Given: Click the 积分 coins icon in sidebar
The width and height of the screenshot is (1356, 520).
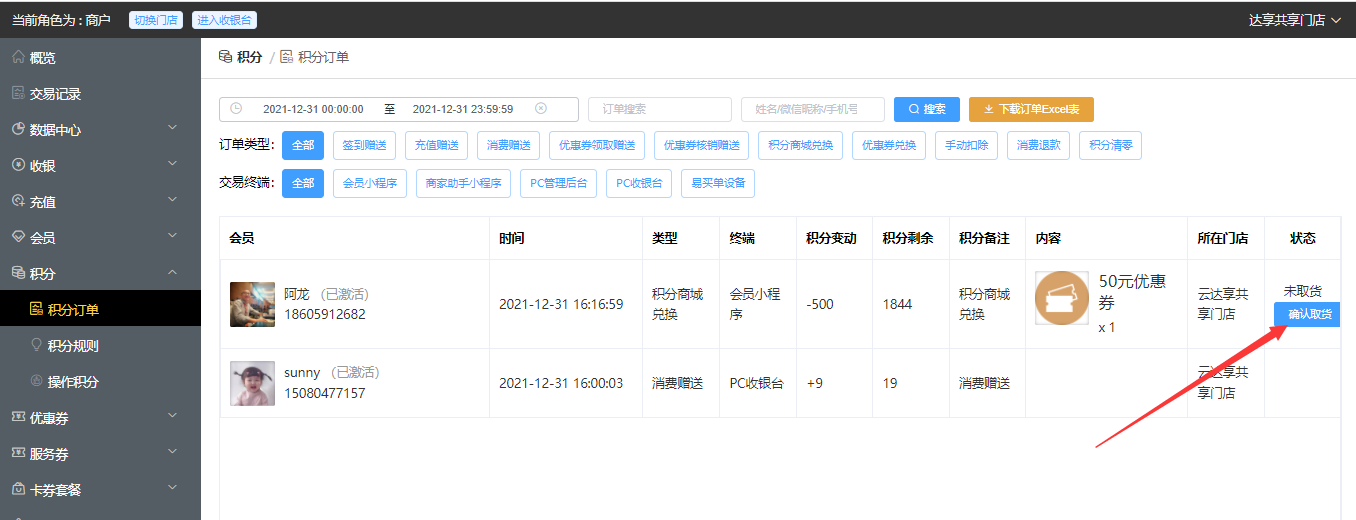Looking at the screenshot, I should (18, 273).
